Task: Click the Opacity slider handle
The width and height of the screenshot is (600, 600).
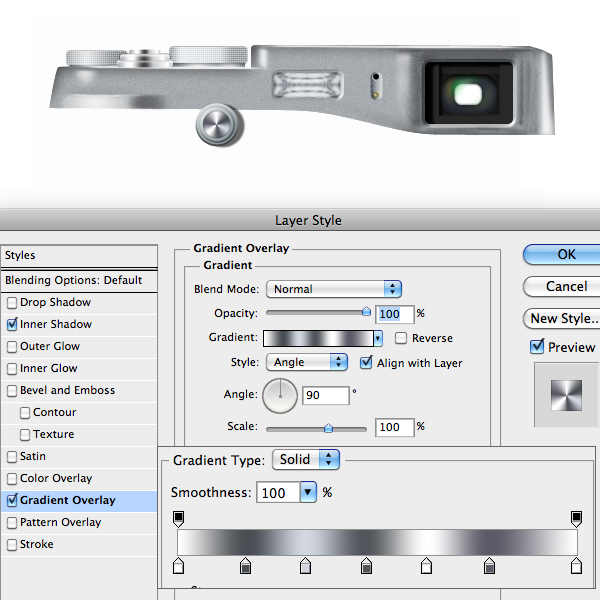Action: (366, 311)
